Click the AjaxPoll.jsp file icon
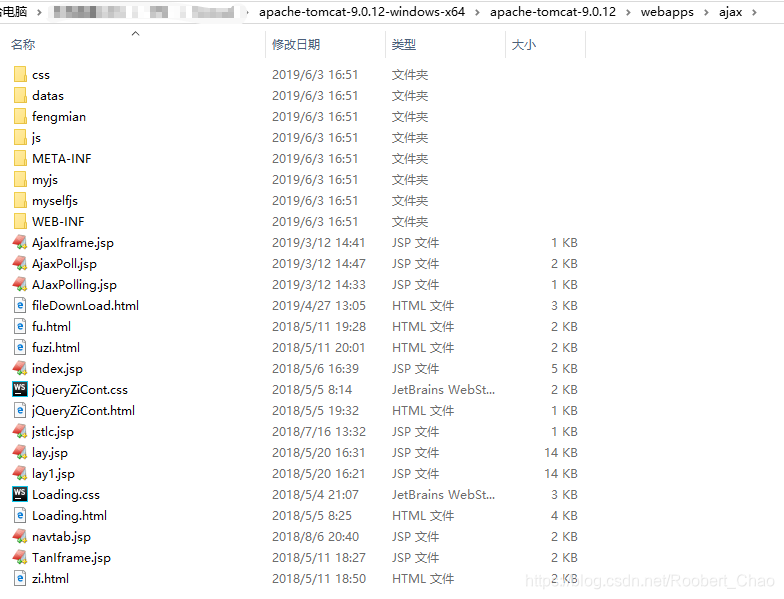The image size is (784, 599). pyautogui.click(x=20, y=264)
